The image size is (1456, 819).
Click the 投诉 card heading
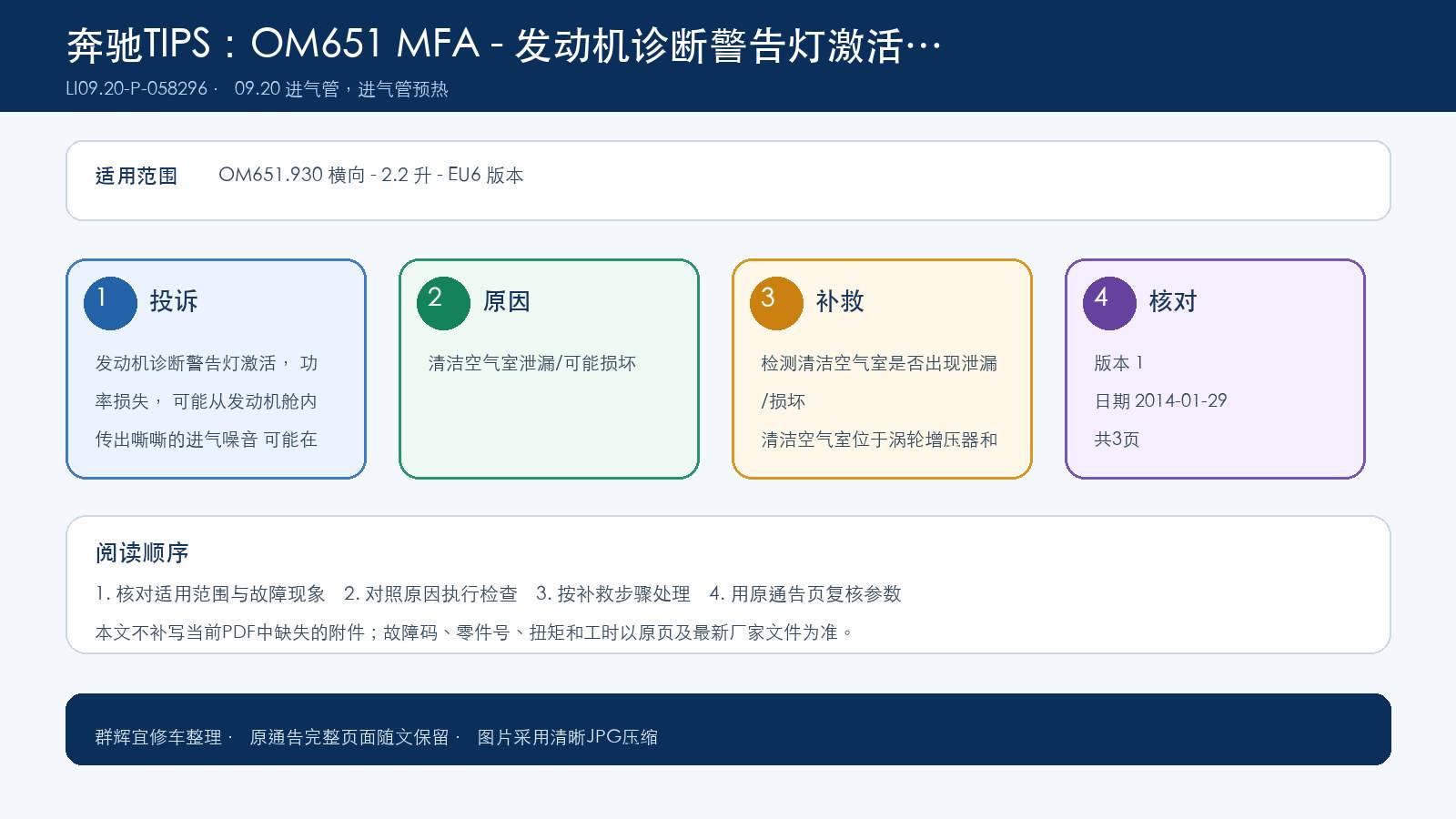(174, 301)
